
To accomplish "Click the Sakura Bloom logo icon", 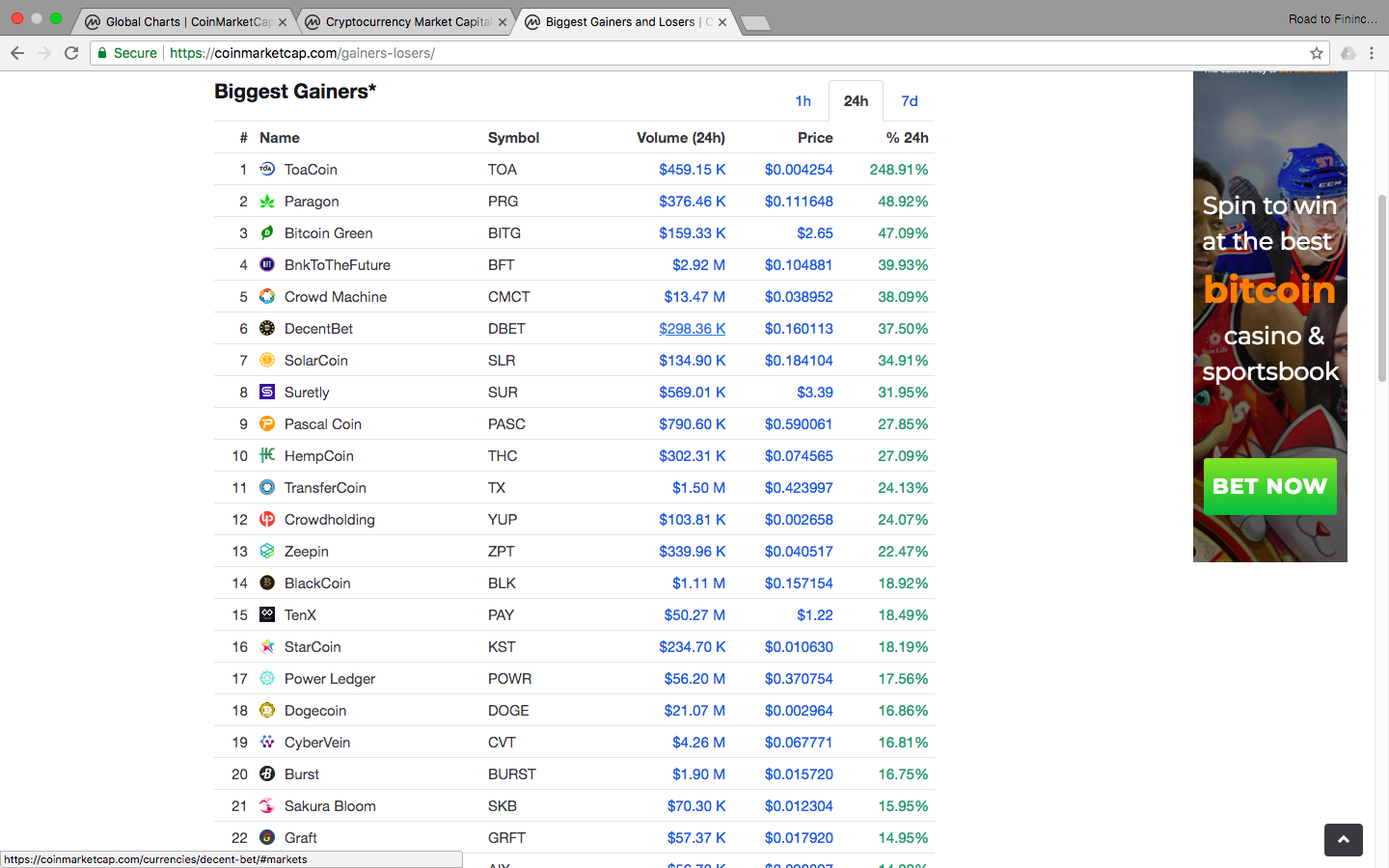I will [267, 805].
